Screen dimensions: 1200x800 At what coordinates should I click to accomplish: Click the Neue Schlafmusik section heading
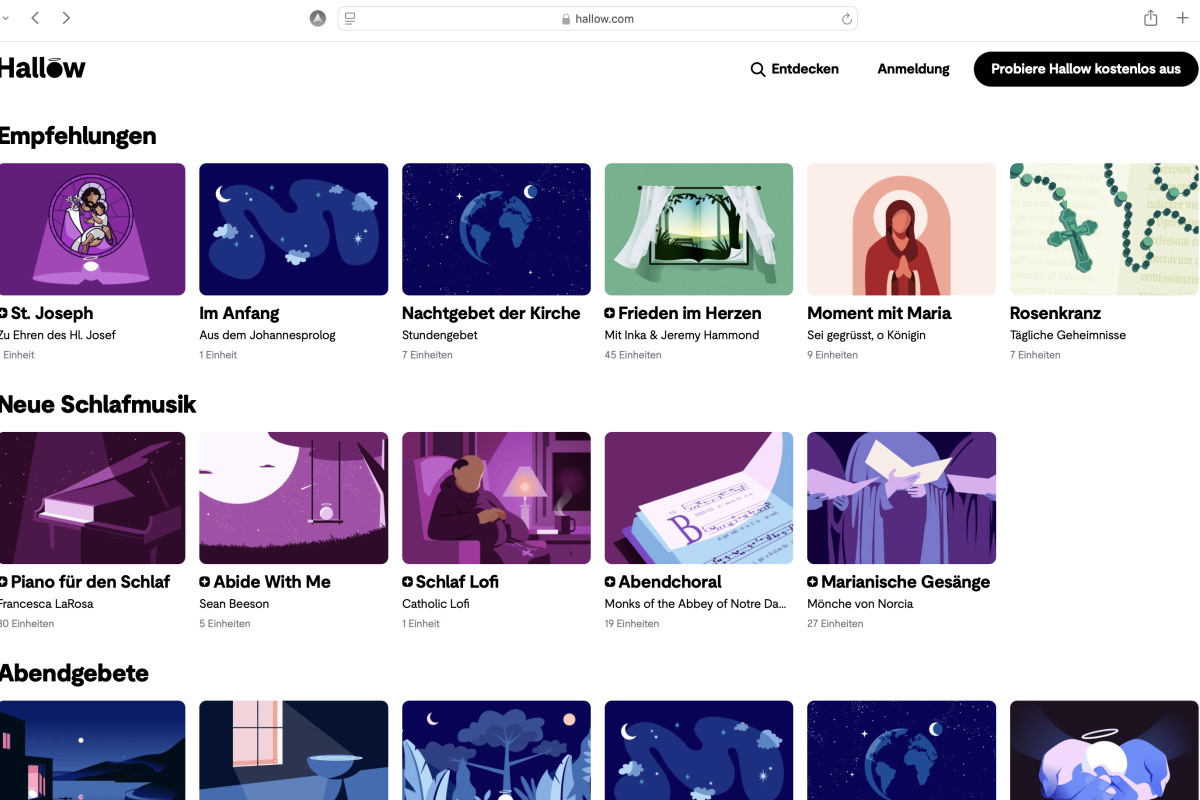point(98,404)
